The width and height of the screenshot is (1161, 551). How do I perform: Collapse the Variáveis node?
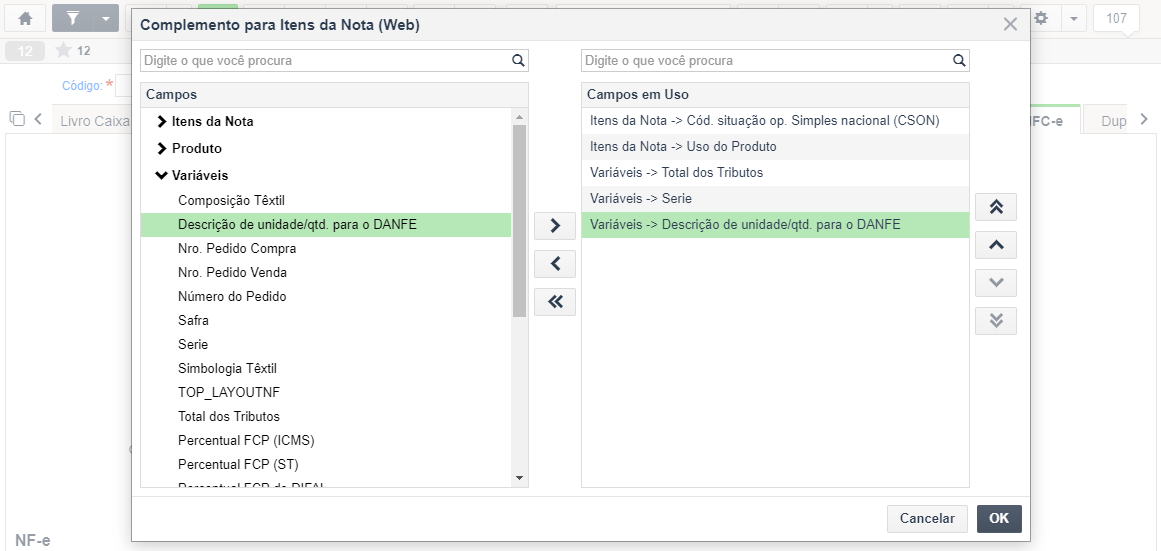161,176
